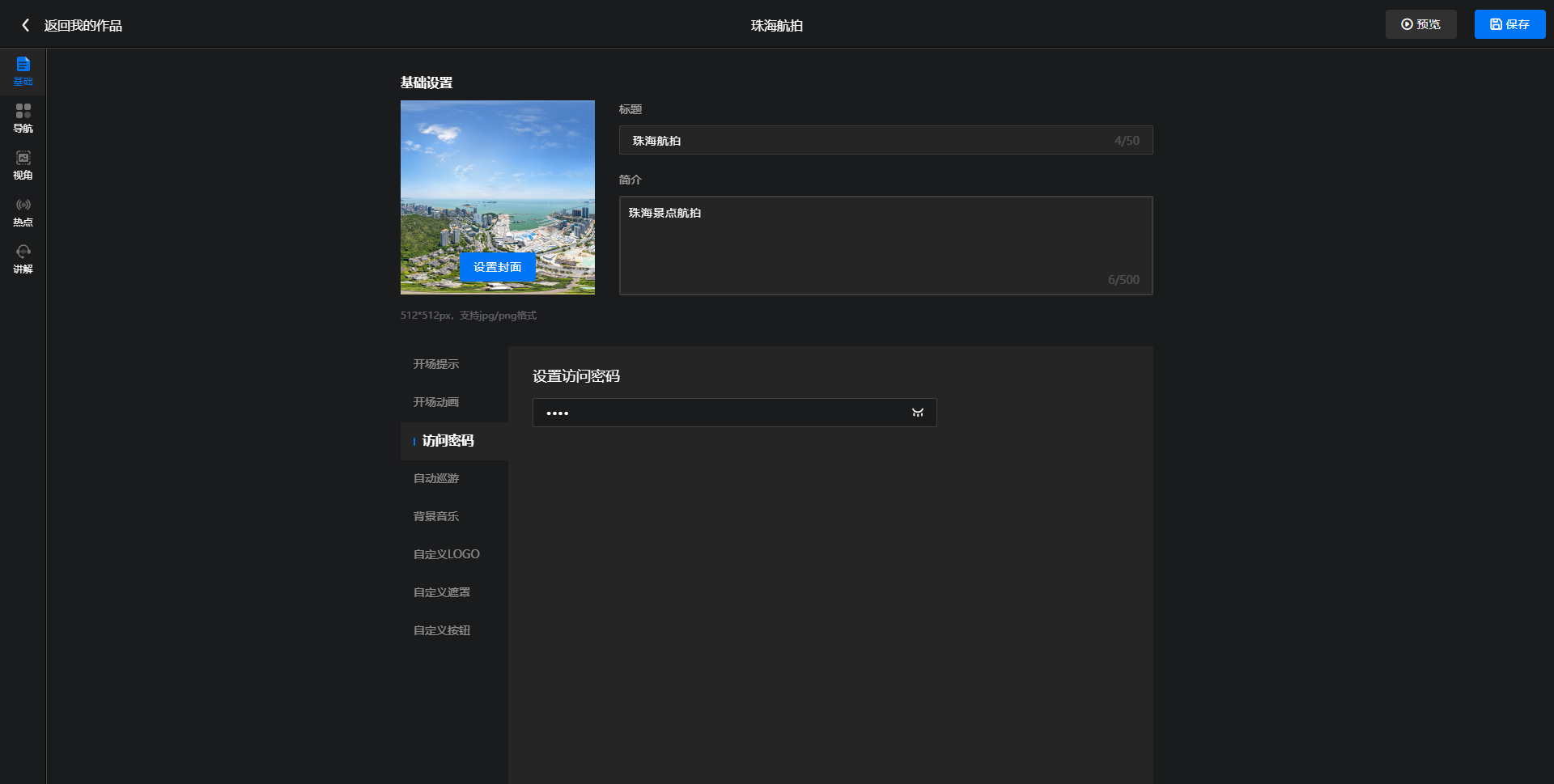1554x784 pixels.
Task: Click the back arrow icon
Action: coord(25,25)
